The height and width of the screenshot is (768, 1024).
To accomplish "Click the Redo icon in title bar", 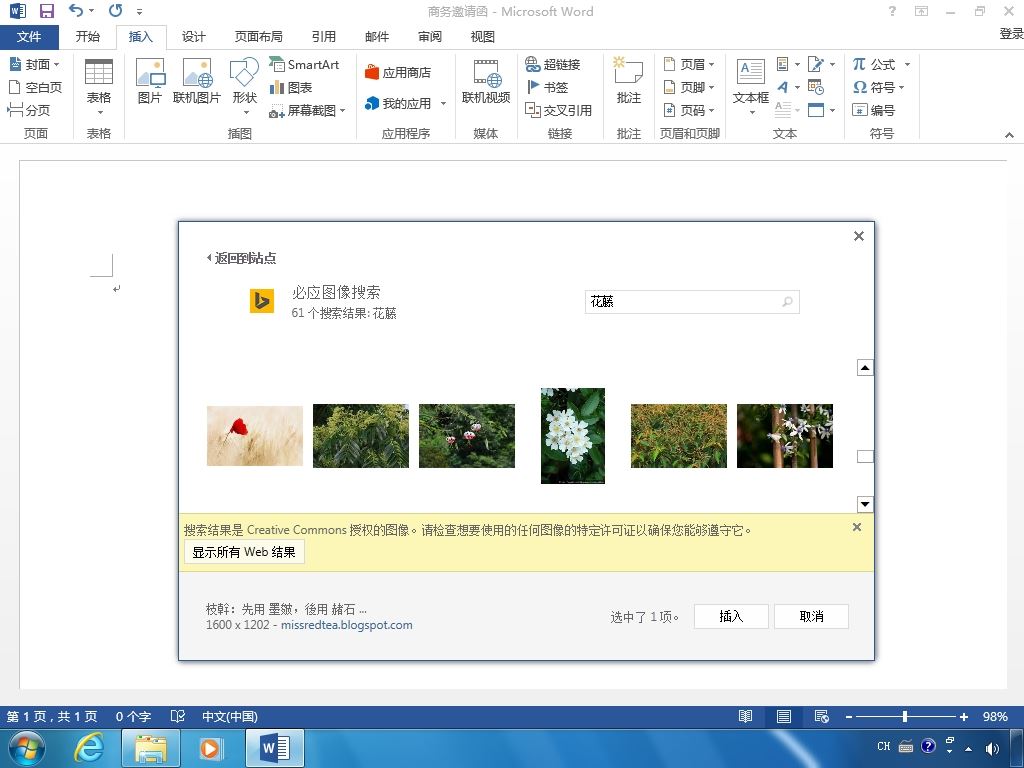I will [x=116, y=10].
